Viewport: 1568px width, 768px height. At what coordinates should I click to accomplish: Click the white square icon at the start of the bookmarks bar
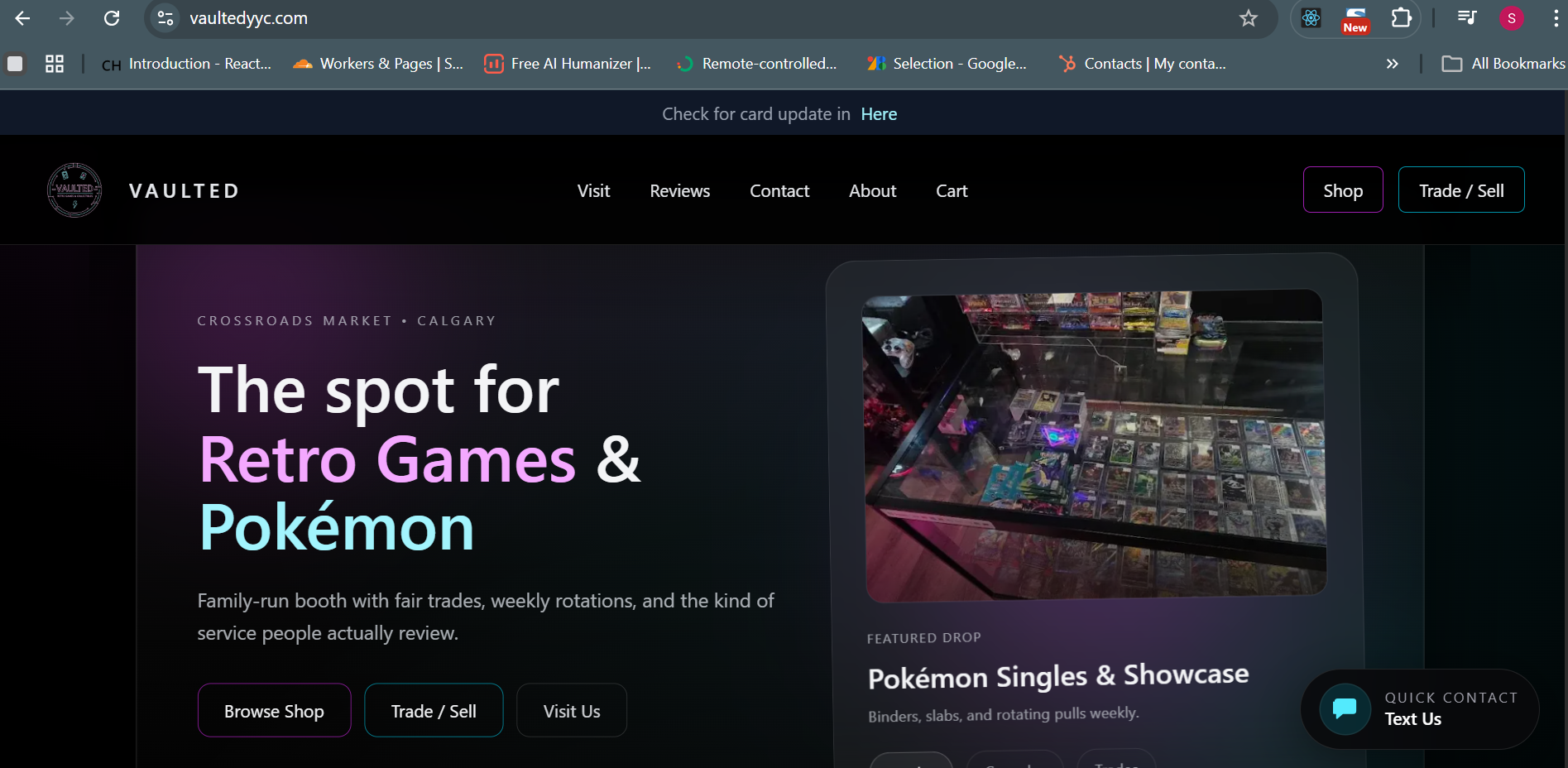[x=15, y=64]
